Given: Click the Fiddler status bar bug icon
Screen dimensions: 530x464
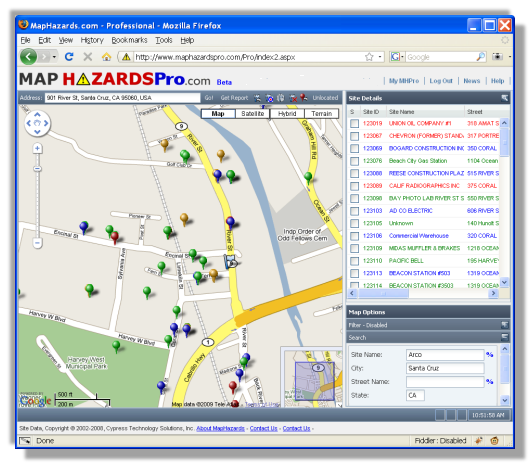Looking at the screenshot, I should pos(479,441).
